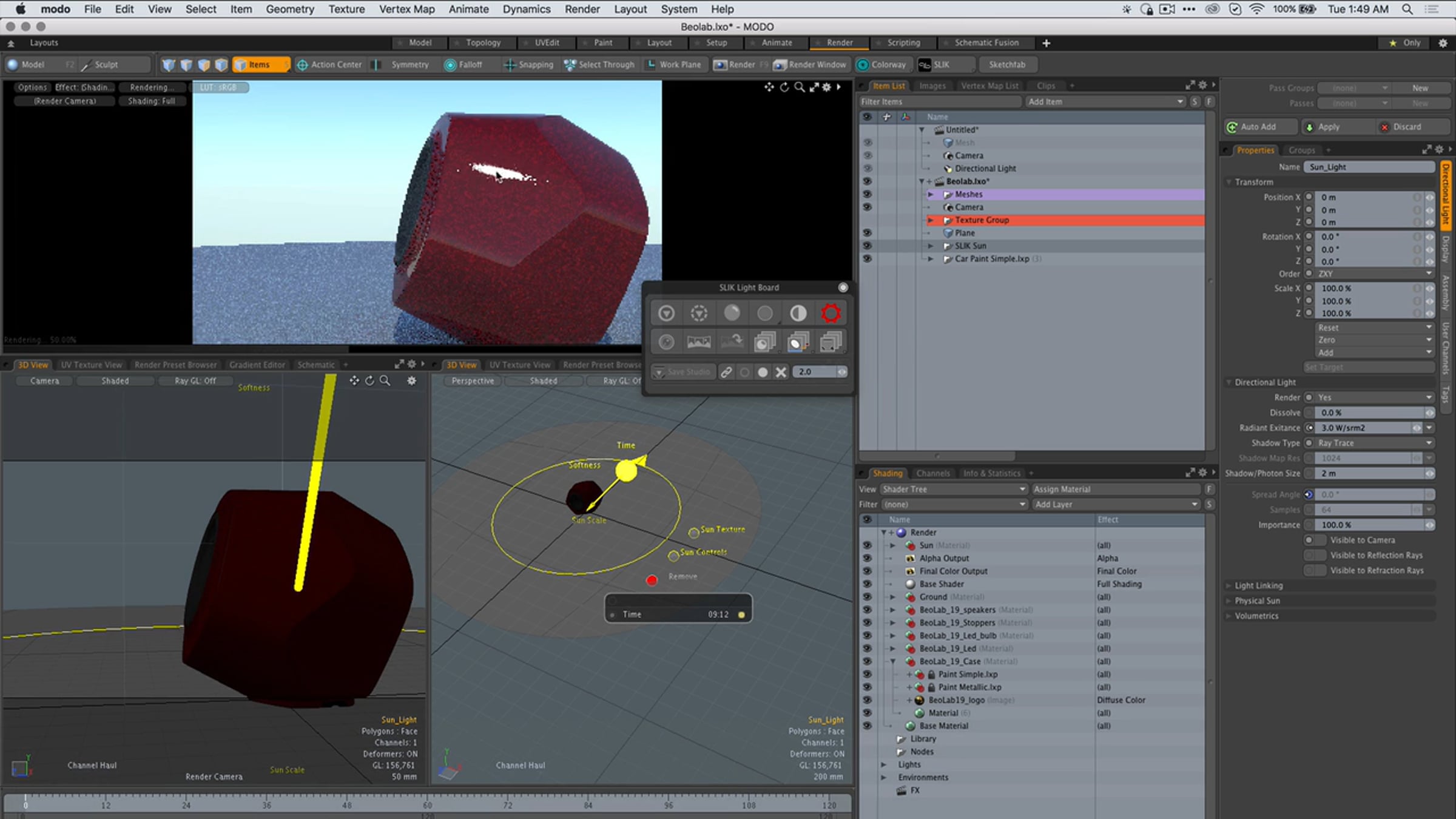1456x819 pixels.
Task: Click the X icon in SLIK Light Board
Action: (781, 372)
